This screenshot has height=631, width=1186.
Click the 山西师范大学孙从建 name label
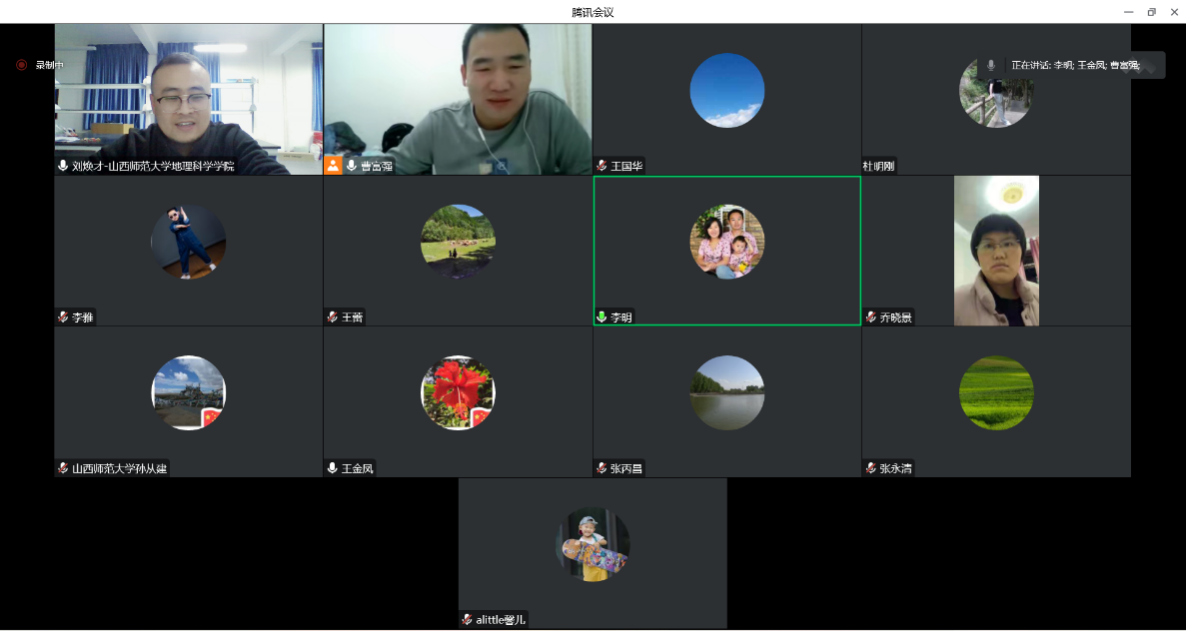[119, 468]
